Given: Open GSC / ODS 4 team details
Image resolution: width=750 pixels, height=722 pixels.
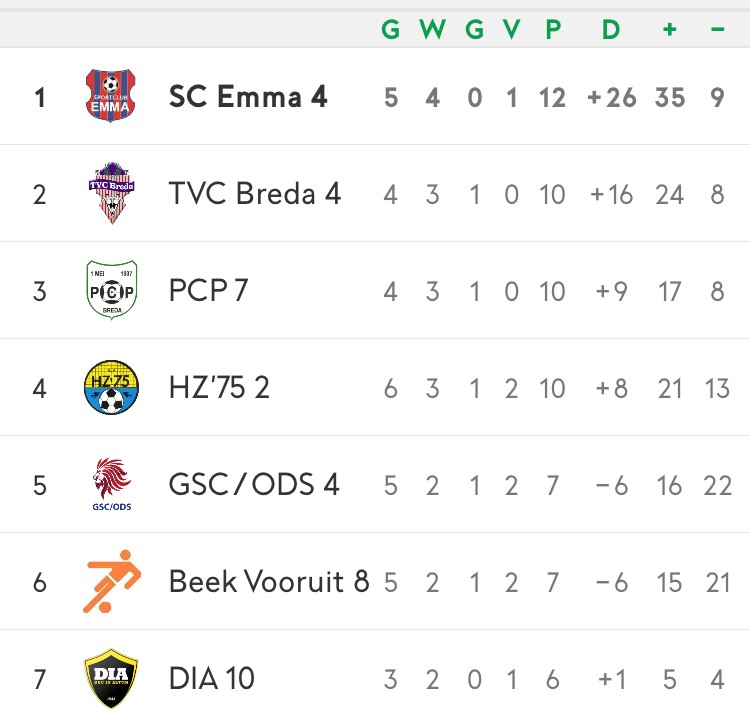Looking at the screenshot, I should pos(254,484).
